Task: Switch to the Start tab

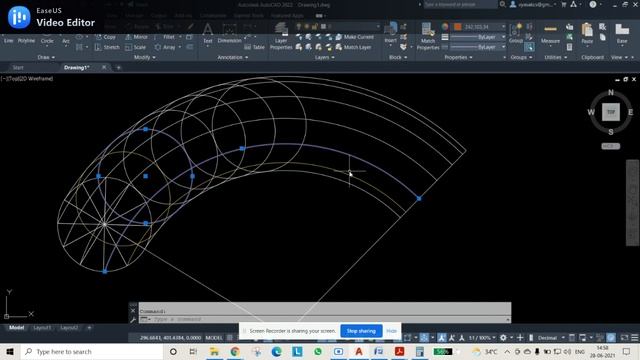Action: pyautogui.click(x=18, y=67)
